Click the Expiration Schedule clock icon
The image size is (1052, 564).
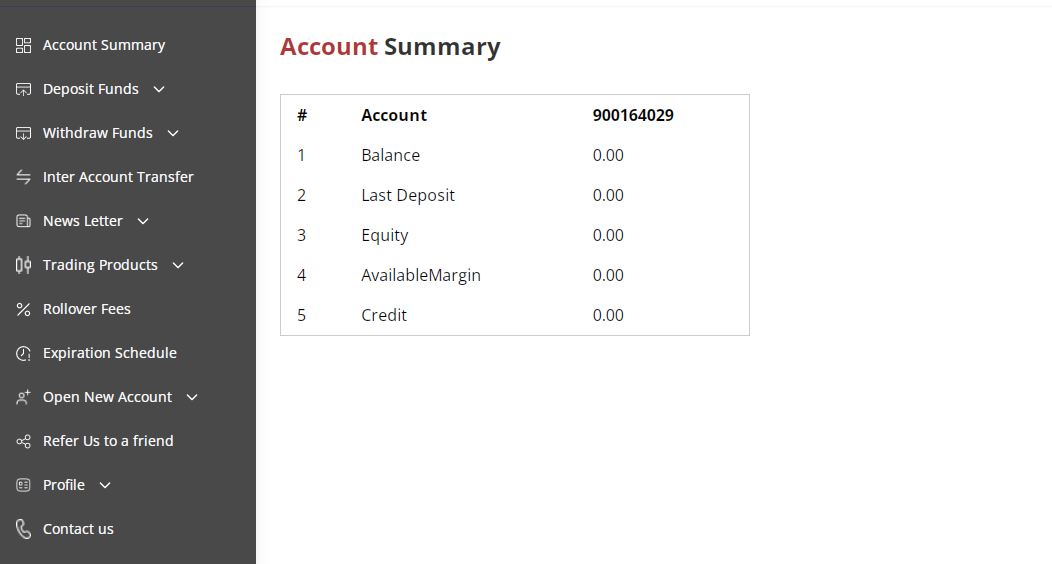(23, 353)
